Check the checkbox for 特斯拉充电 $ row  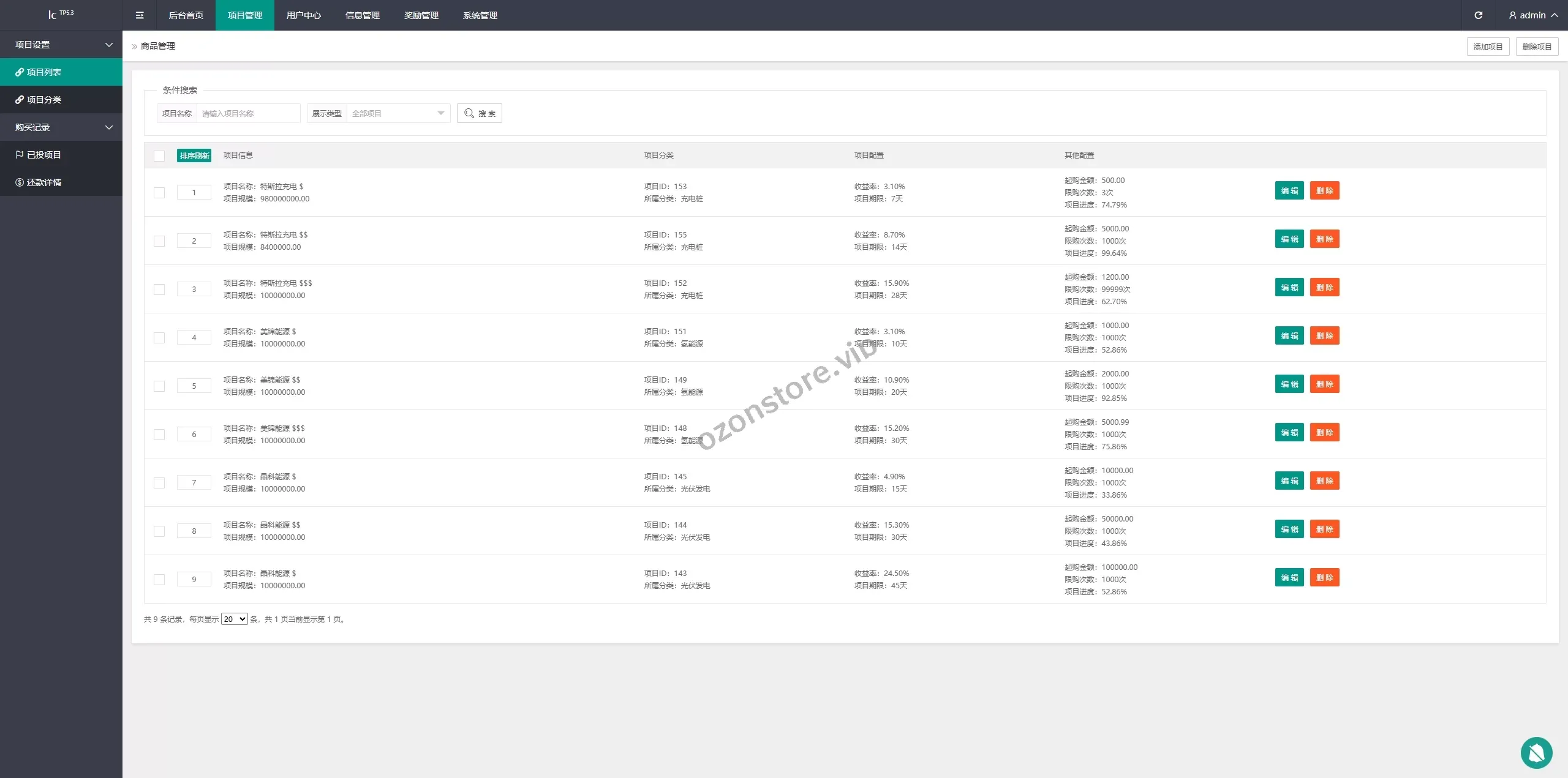159,192
